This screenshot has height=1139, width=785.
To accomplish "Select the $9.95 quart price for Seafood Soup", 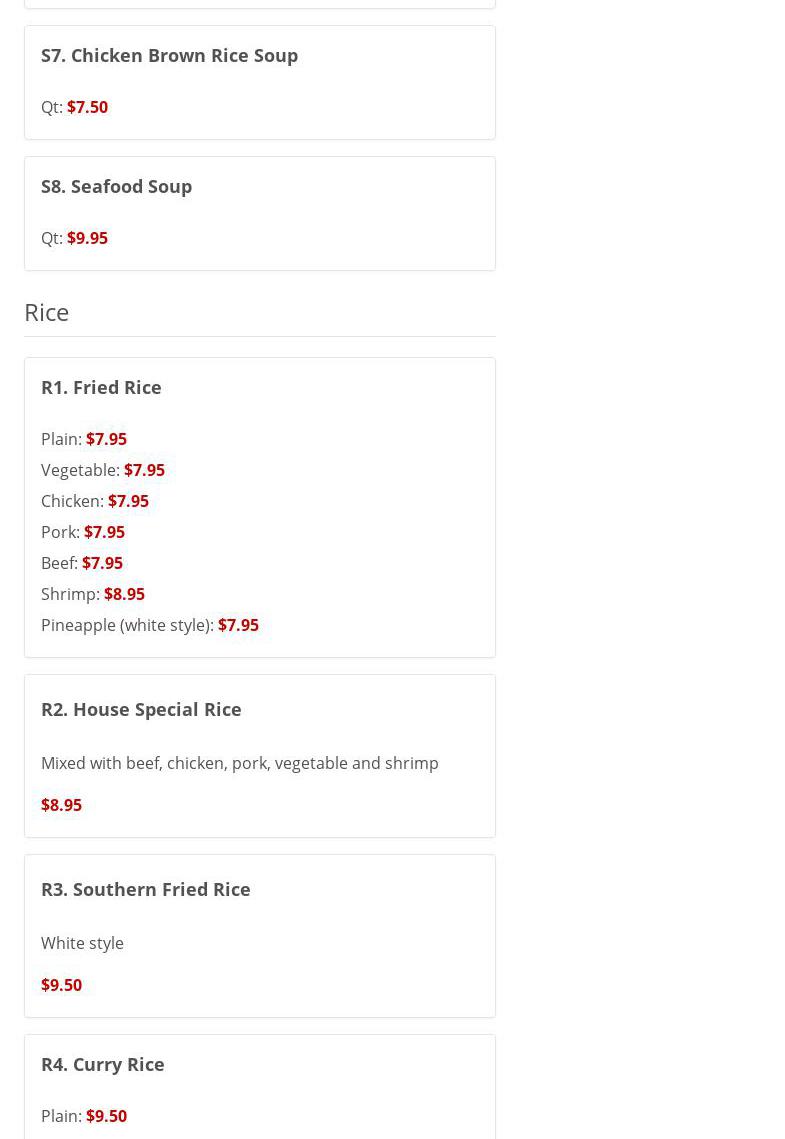I will 87,238.
